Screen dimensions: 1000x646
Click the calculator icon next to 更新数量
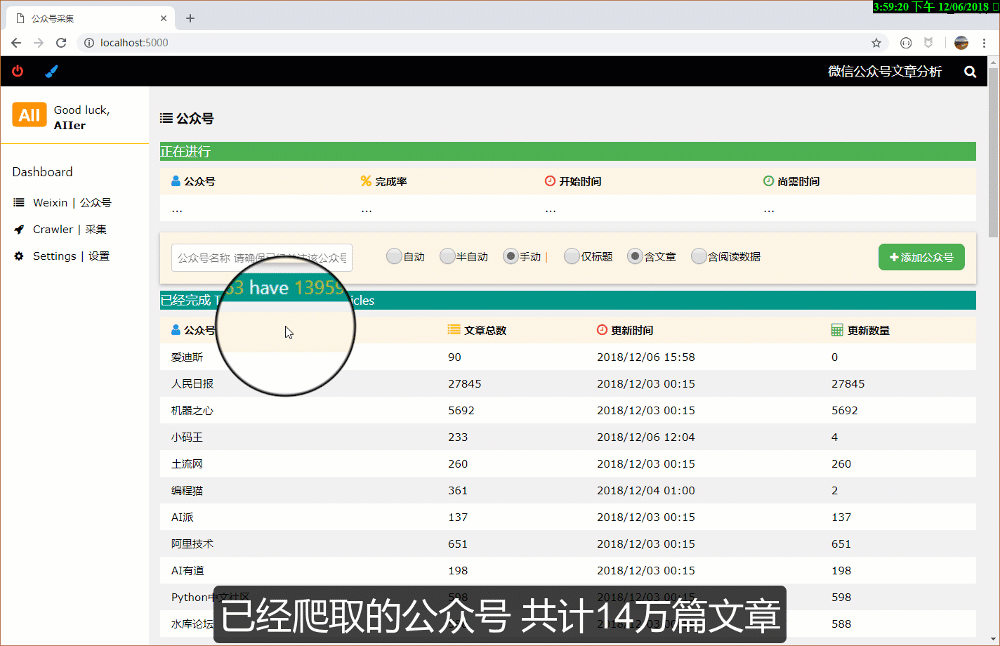837,330
